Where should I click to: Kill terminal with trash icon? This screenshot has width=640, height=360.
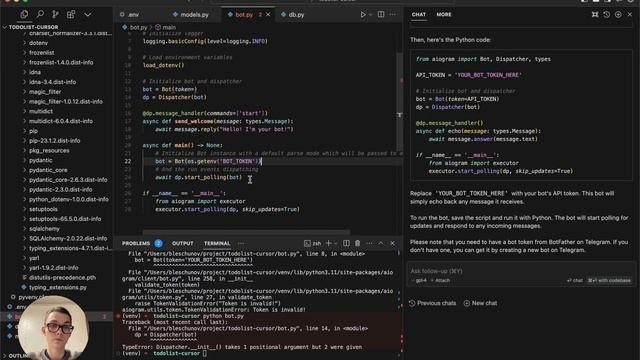tap(358, 243)
